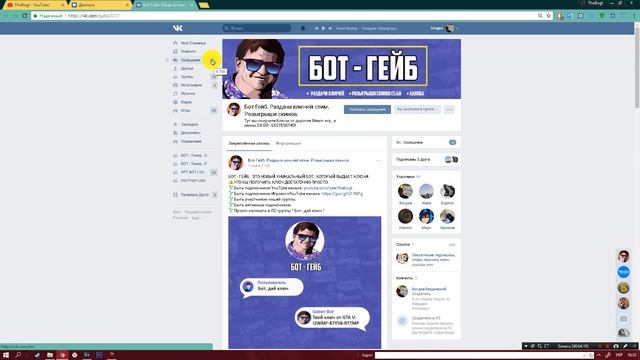This screenshot has width=640, height=360.
Task: Click the recorder camera icon at bottom right
Action: (616, 346)
